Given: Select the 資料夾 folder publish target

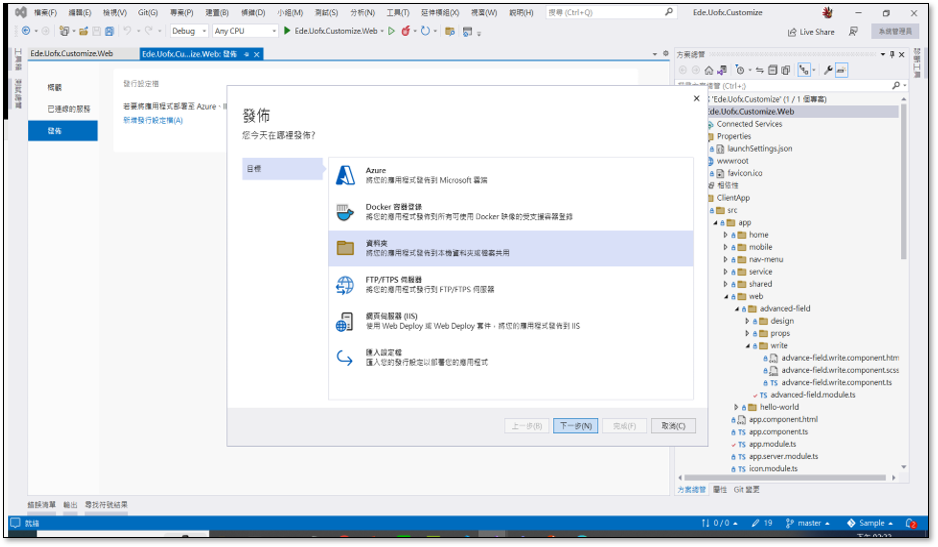Looking at the screenshot, I should pos(511,248).
